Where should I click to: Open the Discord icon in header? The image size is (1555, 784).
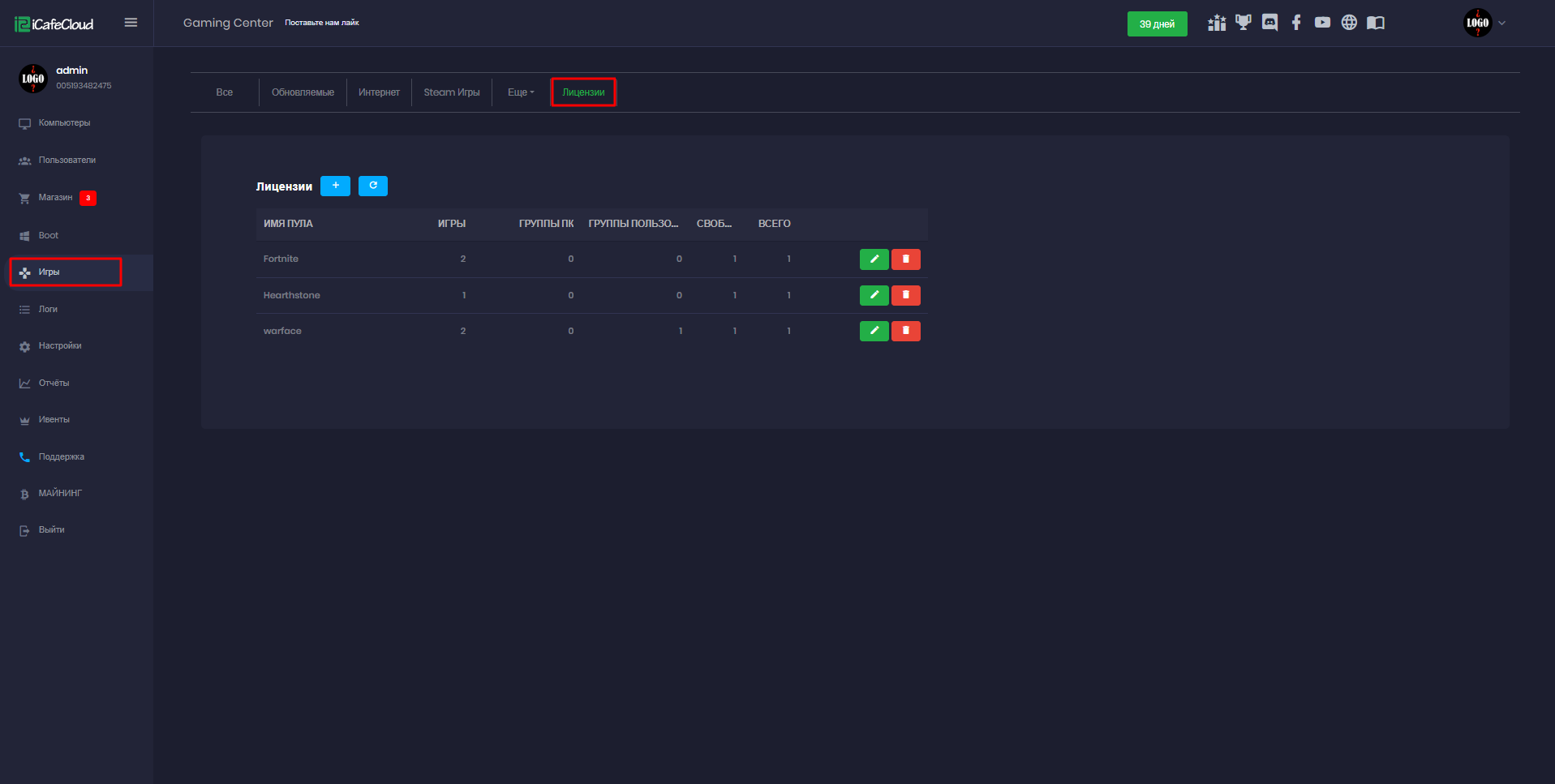point(1269,23)
